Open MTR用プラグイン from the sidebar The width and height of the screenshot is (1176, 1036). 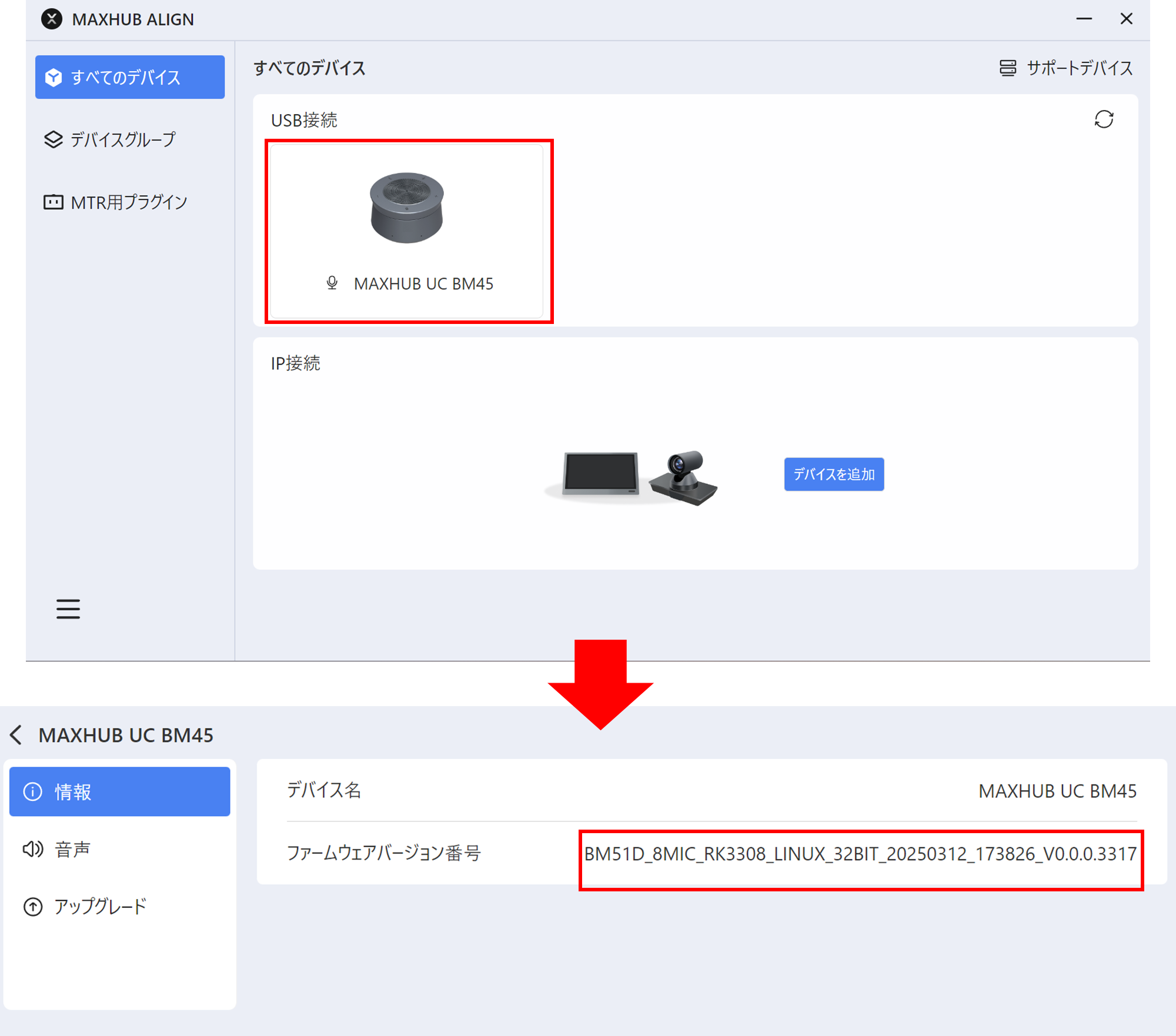[x=129, y=202]
